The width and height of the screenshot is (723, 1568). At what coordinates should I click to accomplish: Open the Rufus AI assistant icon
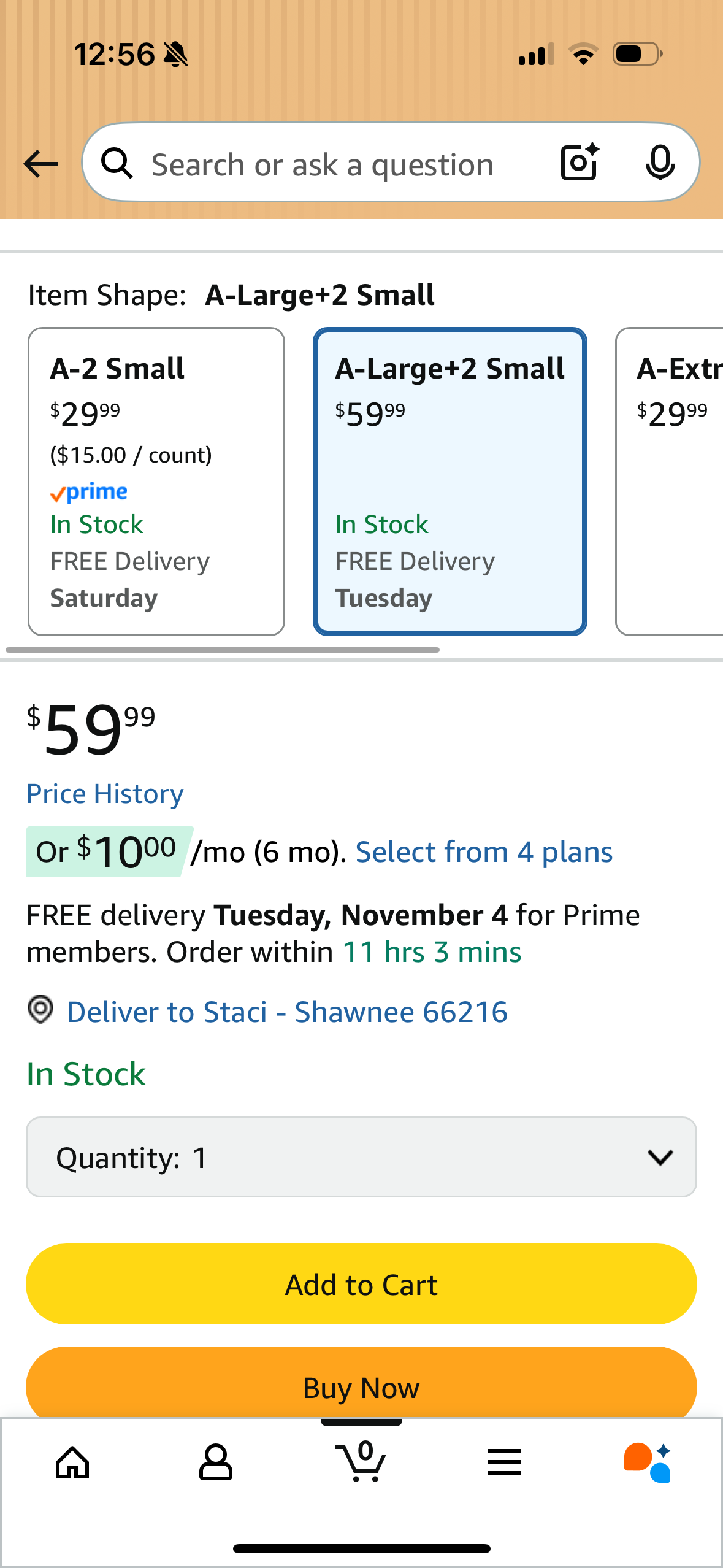648,1462
